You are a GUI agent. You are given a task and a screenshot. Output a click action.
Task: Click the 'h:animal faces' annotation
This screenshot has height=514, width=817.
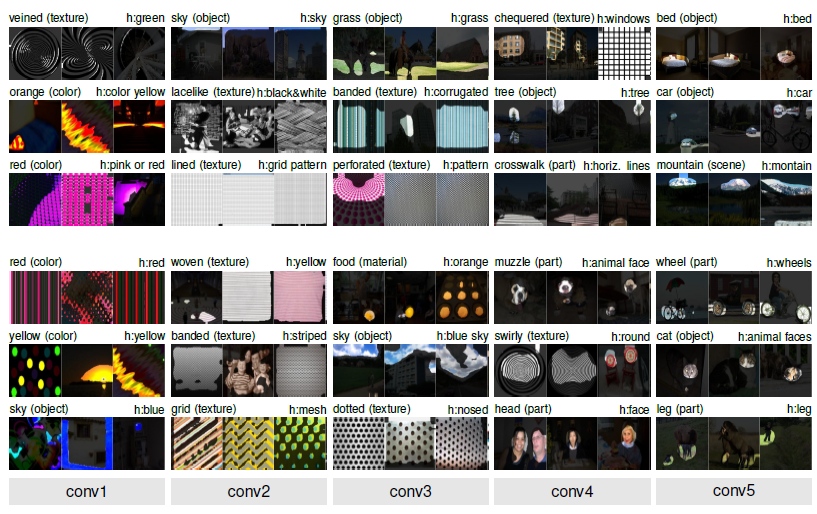pyautogui.click(x=775, y=337)
